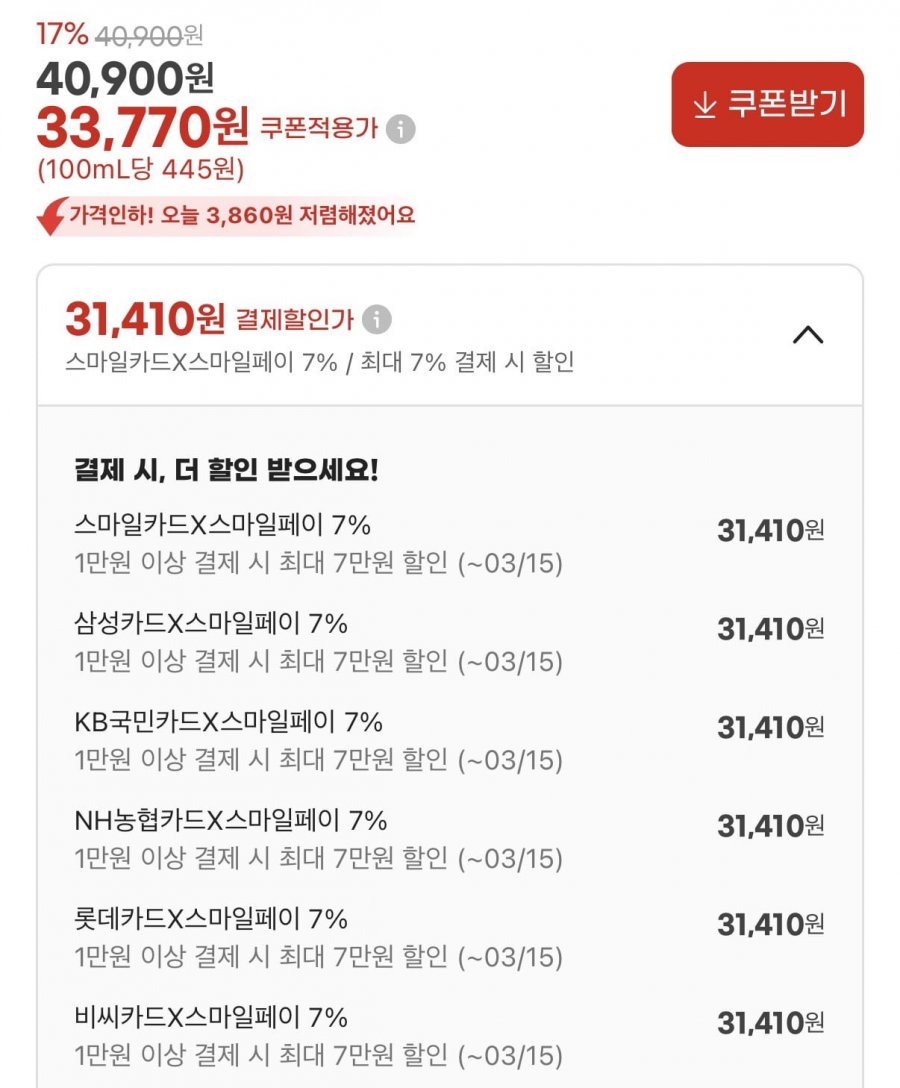Click info icon beside 쿠폰적용가

pos(400,129)
